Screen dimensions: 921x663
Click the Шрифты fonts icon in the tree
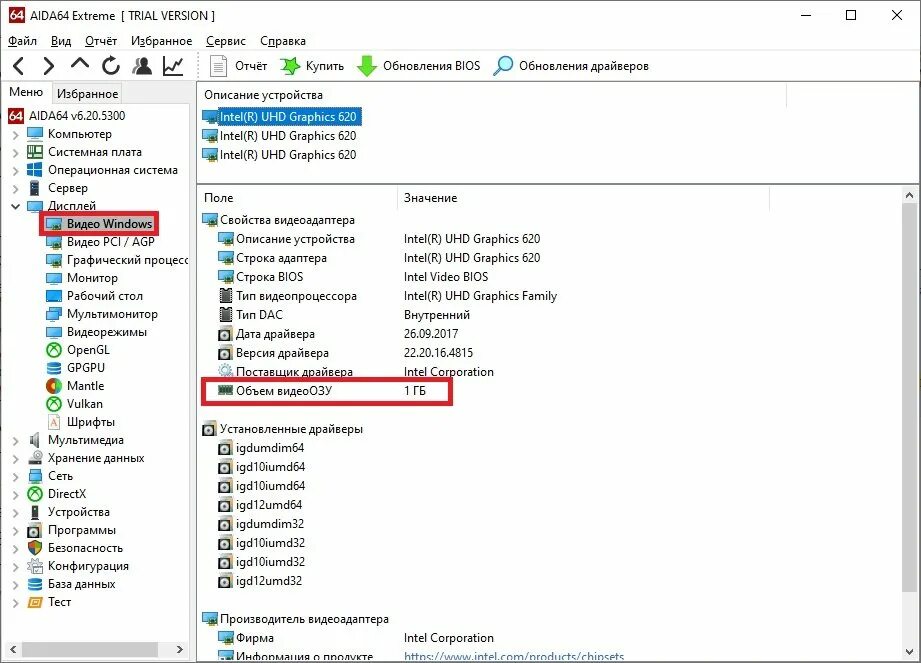pos(53,422)
